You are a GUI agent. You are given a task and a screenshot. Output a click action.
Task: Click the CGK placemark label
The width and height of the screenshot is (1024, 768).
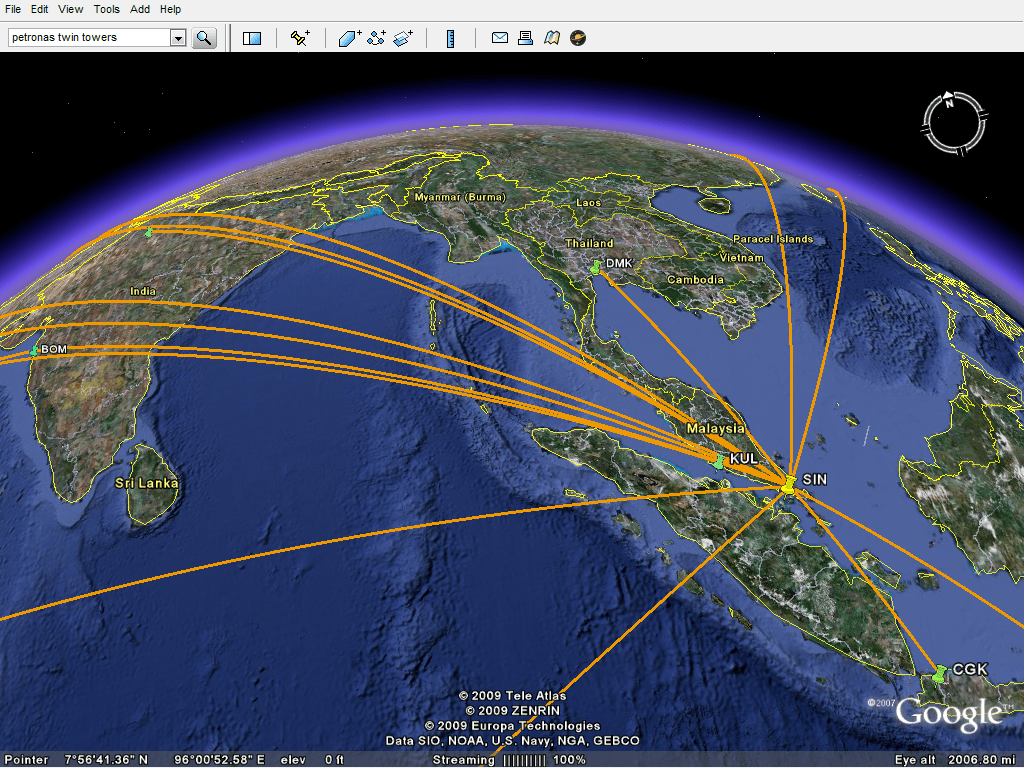pos(970,669)
